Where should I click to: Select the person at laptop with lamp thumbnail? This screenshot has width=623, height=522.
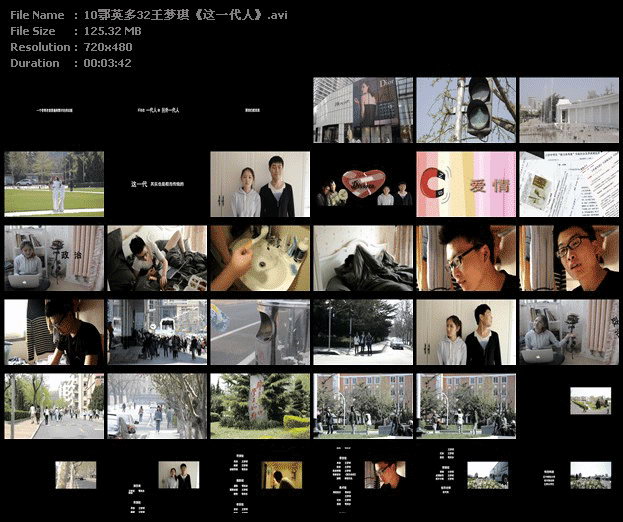pyautogui.click(x=569, y=332)
